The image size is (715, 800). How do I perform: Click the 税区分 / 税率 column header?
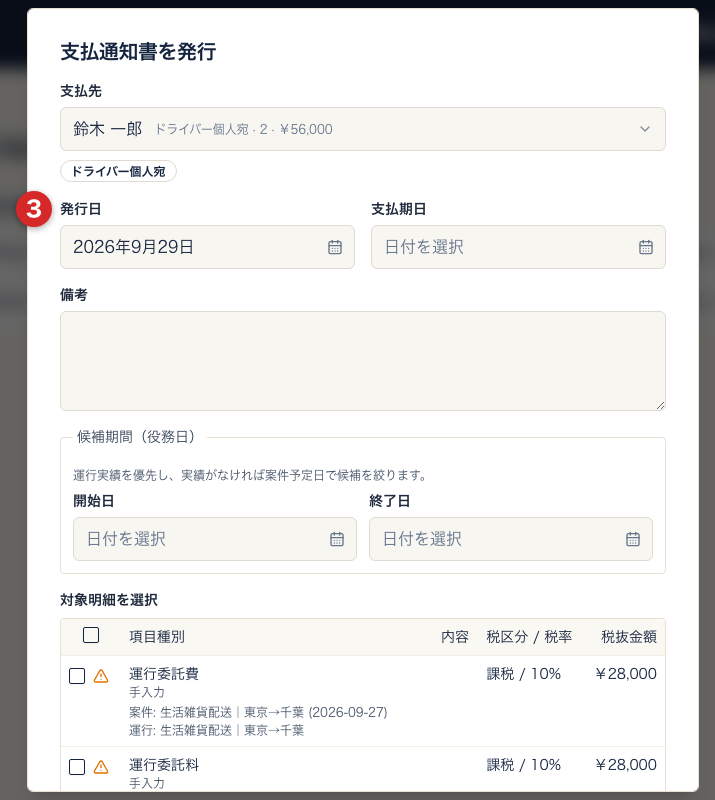click(x=529, y=637)
